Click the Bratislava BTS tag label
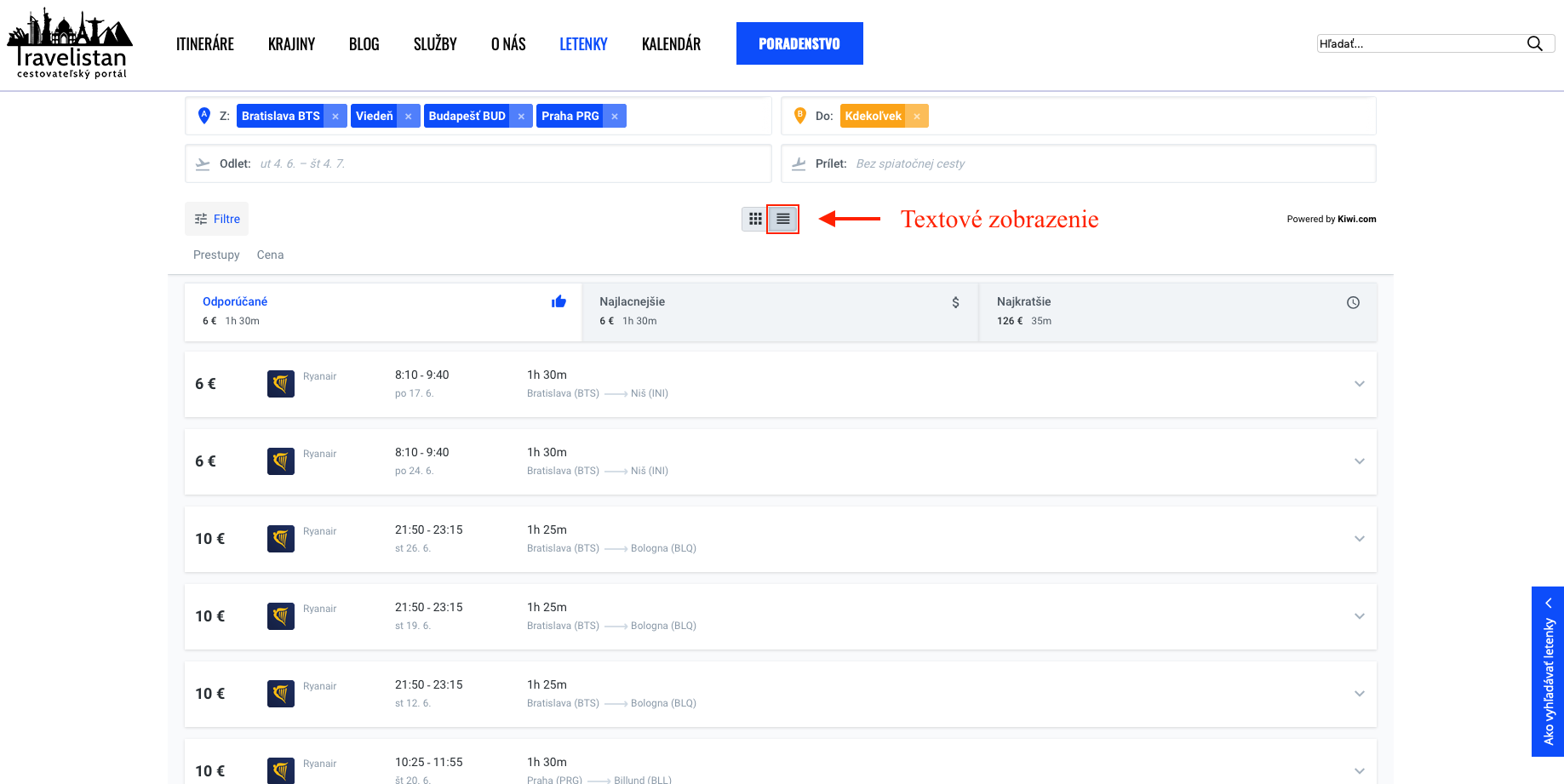This screenshot has width=1564, height=784. coord(281,116)
